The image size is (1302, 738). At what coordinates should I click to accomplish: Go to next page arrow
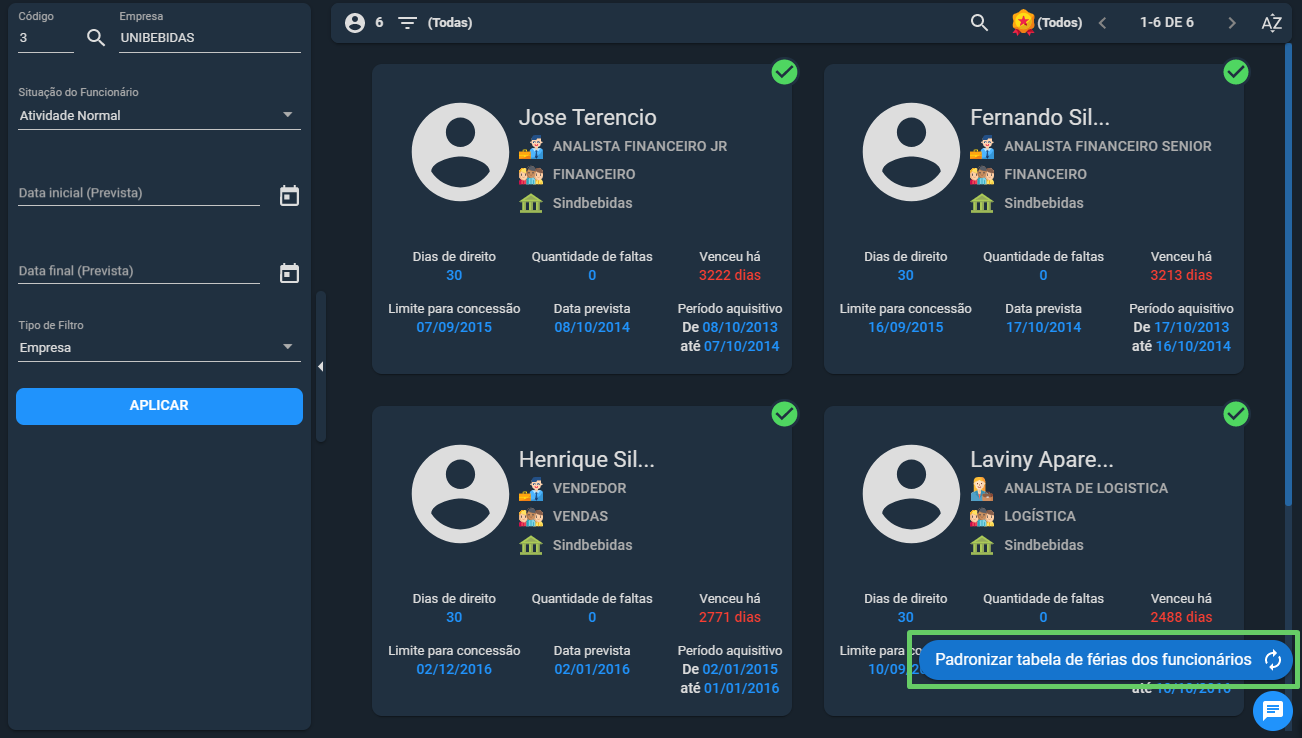[1232, 22]
